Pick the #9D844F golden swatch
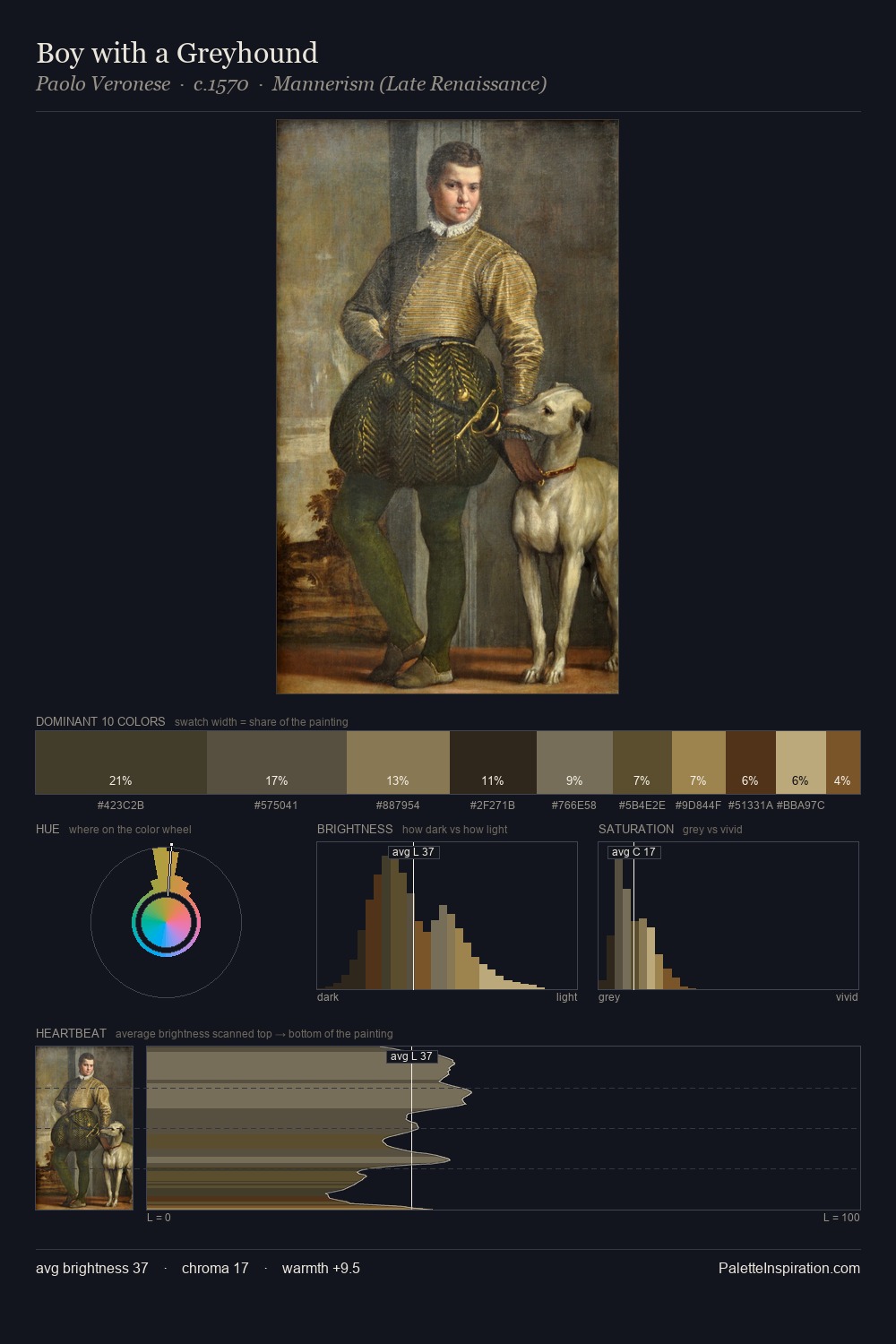 click(x=699, y=762)
